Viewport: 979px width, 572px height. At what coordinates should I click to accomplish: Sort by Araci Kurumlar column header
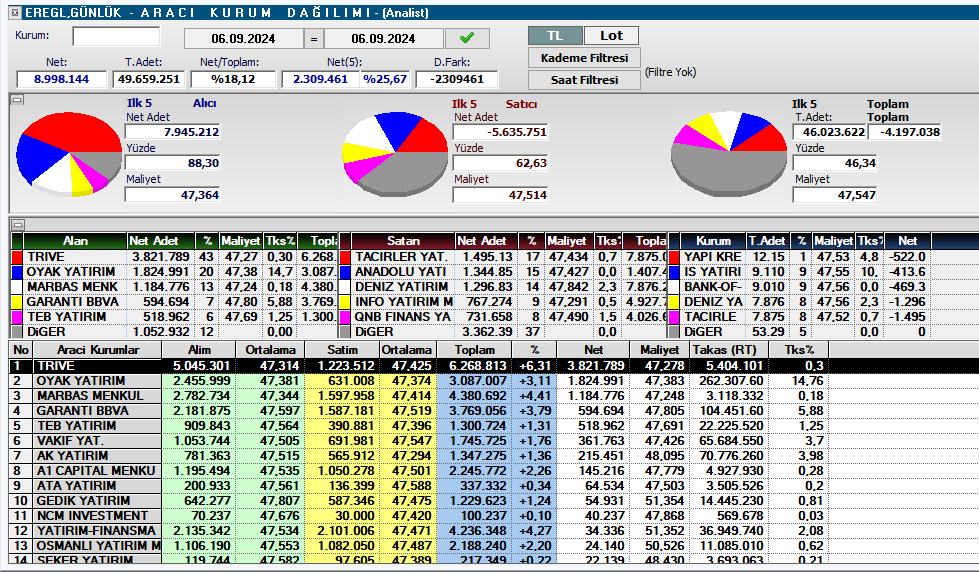(97, 350)
